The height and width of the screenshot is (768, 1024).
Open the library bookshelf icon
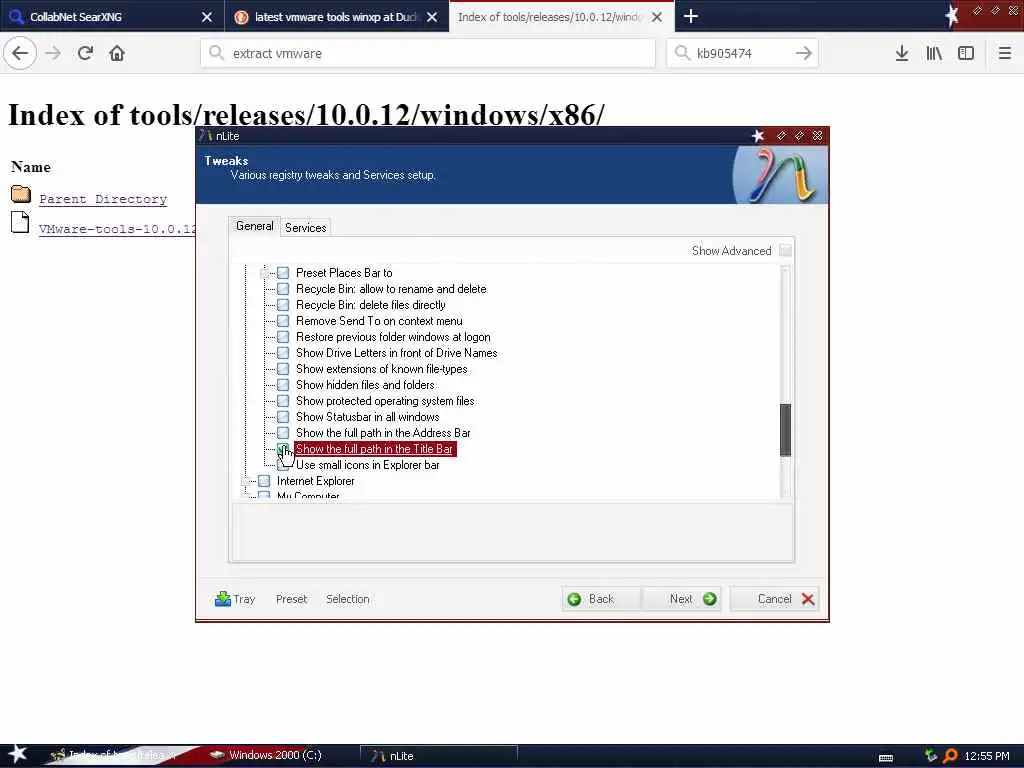[934, 53]
